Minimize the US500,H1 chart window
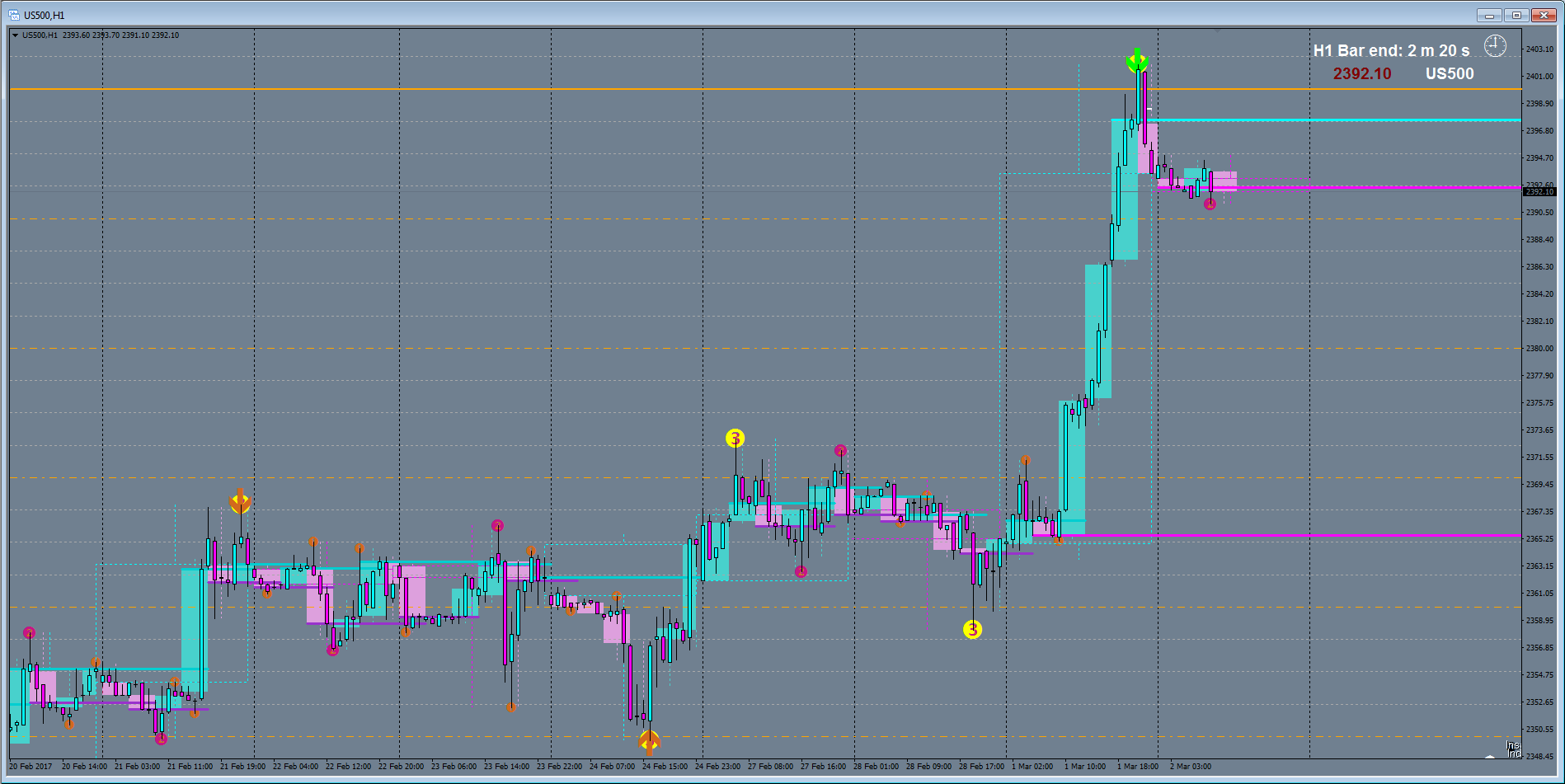1565x784 pixels. (x=1489, y=15)
